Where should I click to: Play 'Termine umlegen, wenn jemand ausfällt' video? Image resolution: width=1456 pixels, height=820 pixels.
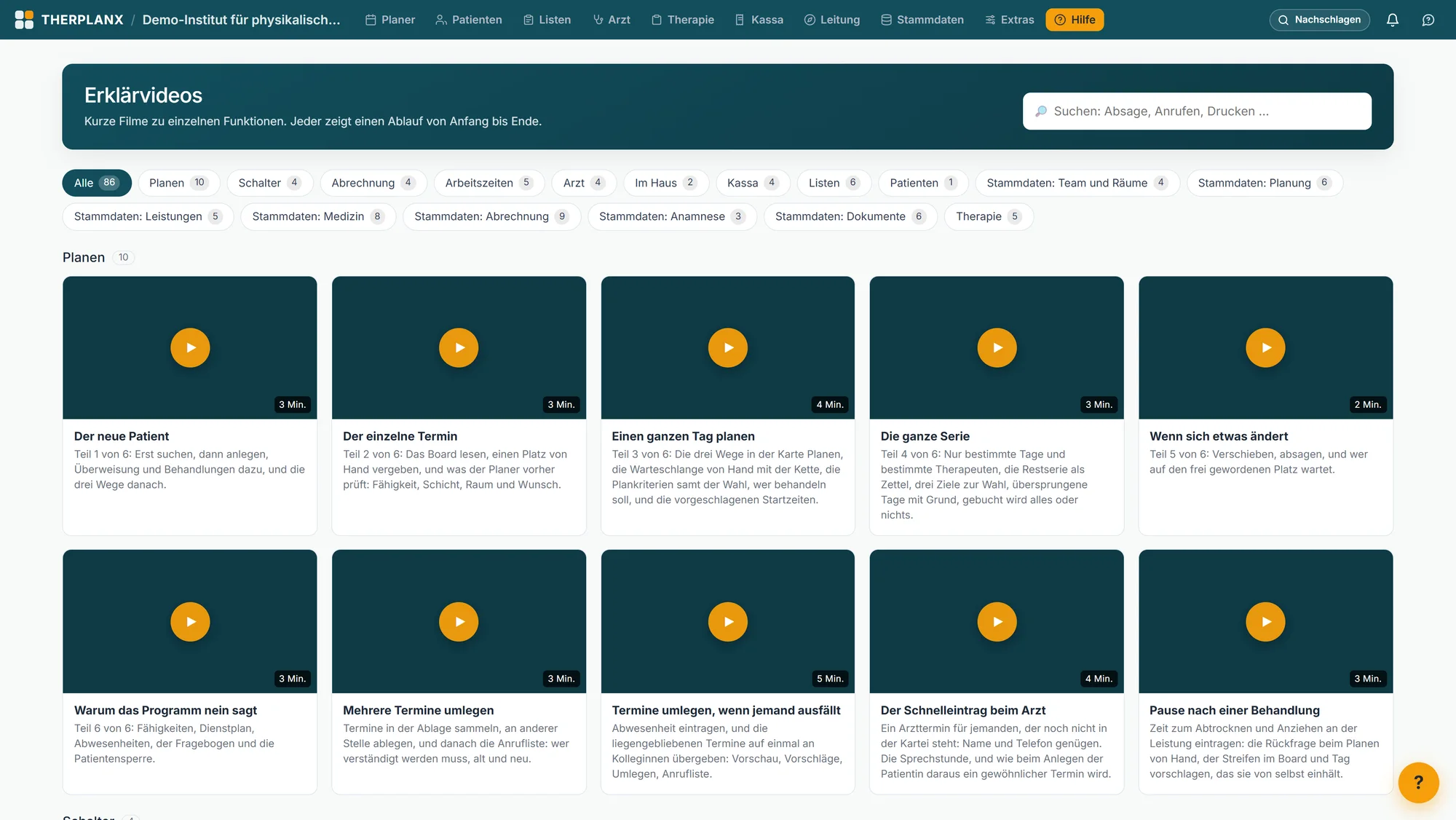click(x=728, y=621)
